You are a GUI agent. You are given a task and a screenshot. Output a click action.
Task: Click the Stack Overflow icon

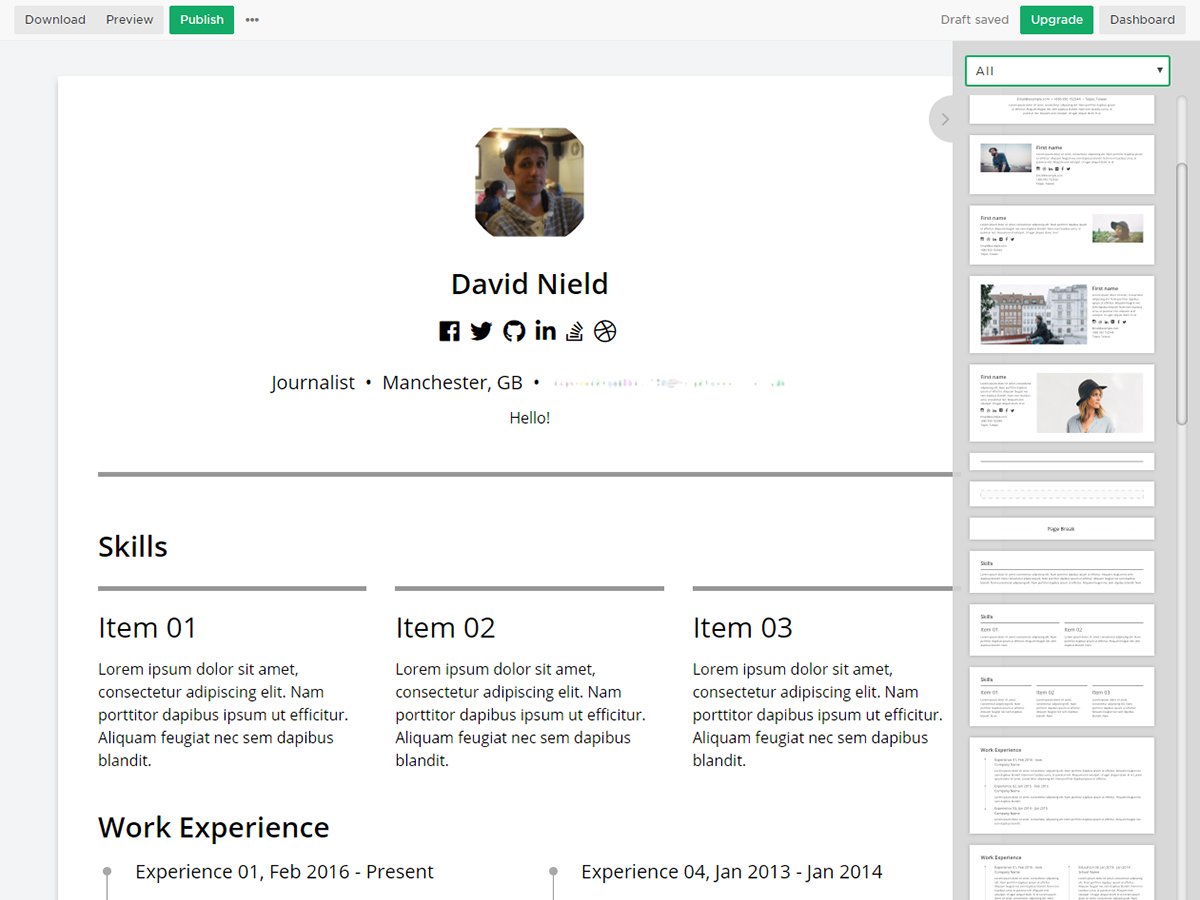click(x=575, y=331)
